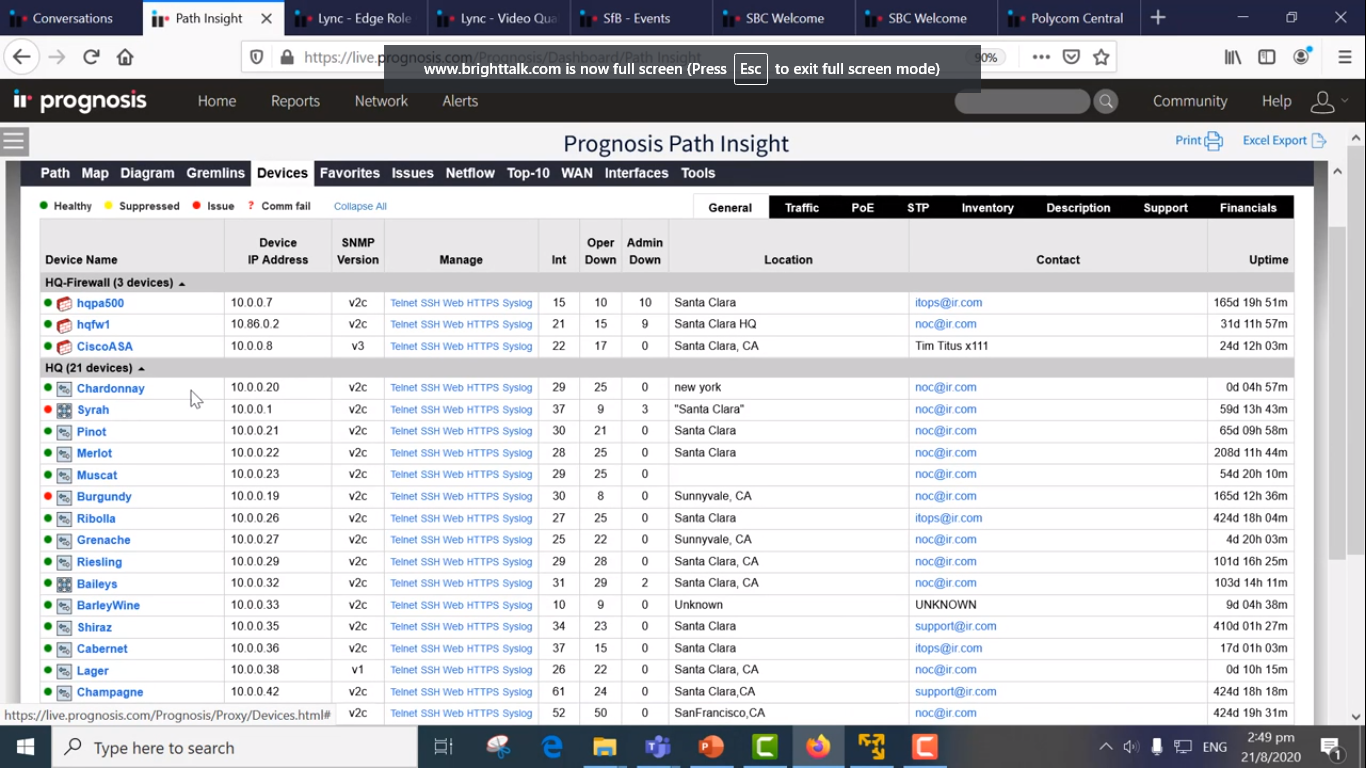Viewport: 1366px width, 768px height.
Task: Bookmark this page with star icon
Action: (1101, 57)
